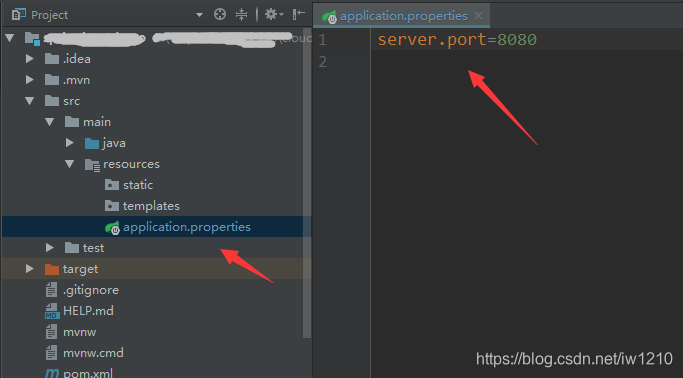The width and height of the screenshot is (683, 378).
Task: Open the Project view dropdown arrow
Action: click(199, 15)
